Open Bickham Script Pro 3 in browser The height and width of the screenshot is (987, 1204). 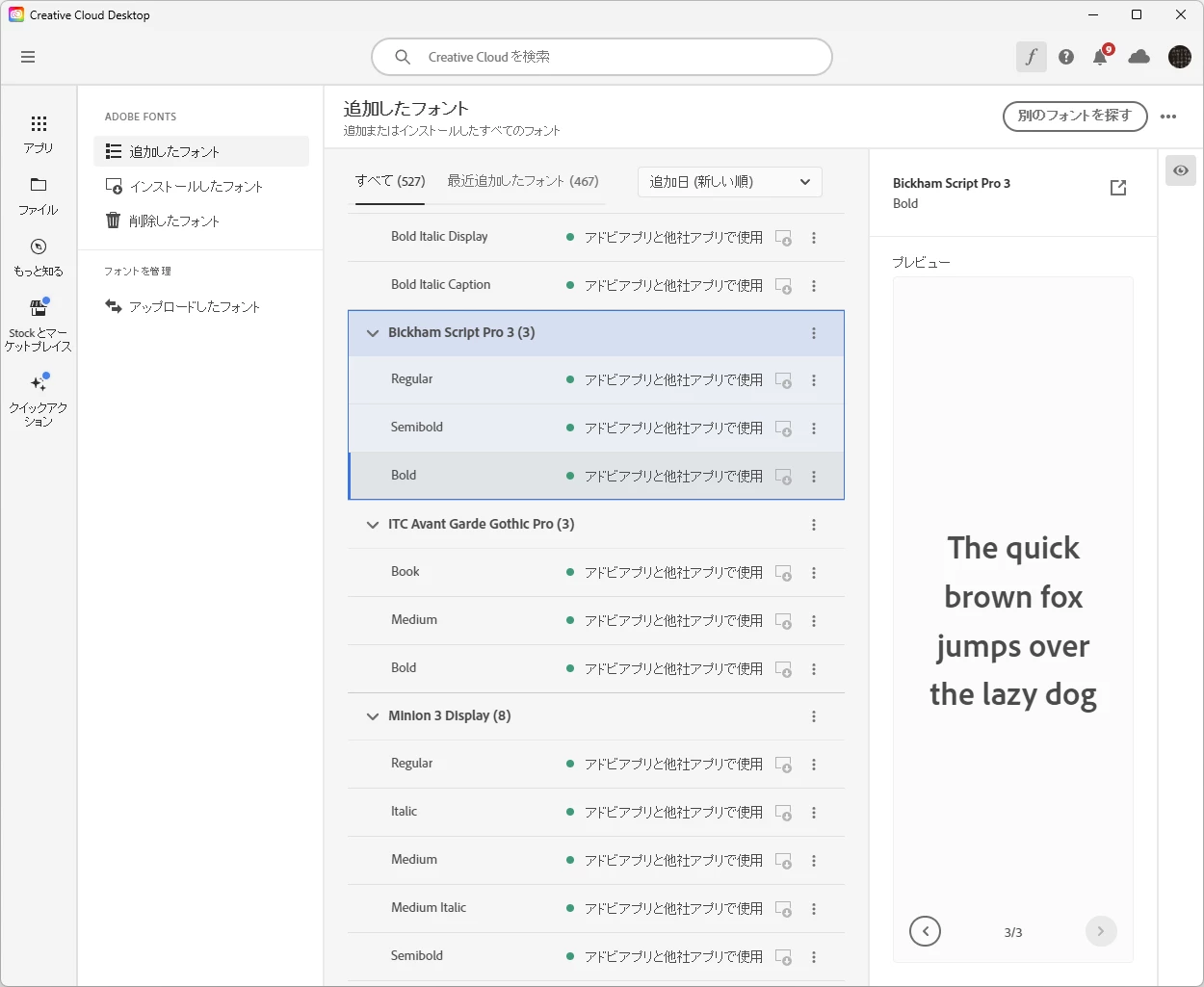[1118, 188]
